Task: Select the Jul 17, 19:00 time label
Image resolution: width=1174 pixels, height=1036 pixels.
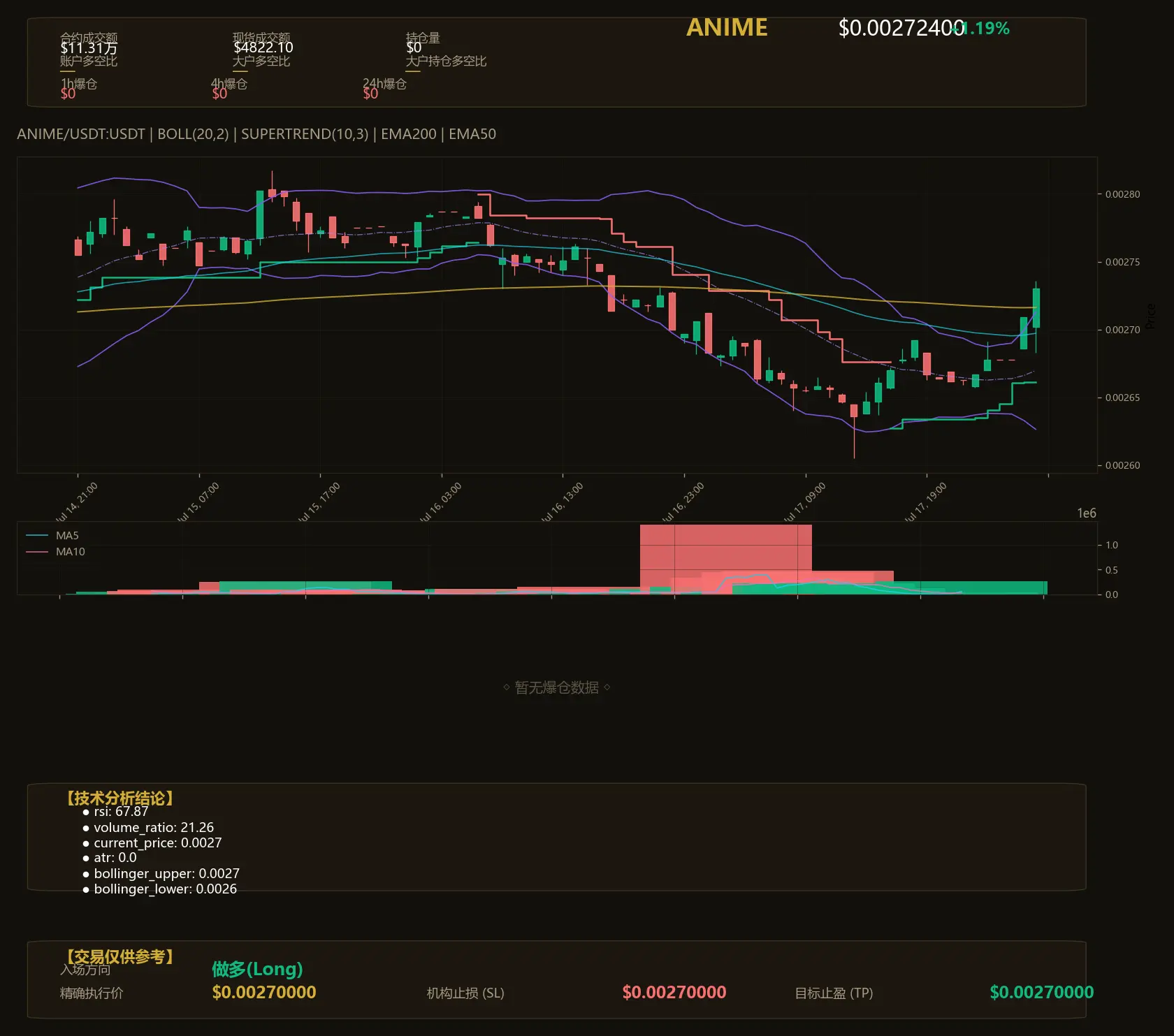Action: click(x=925, y=503)
